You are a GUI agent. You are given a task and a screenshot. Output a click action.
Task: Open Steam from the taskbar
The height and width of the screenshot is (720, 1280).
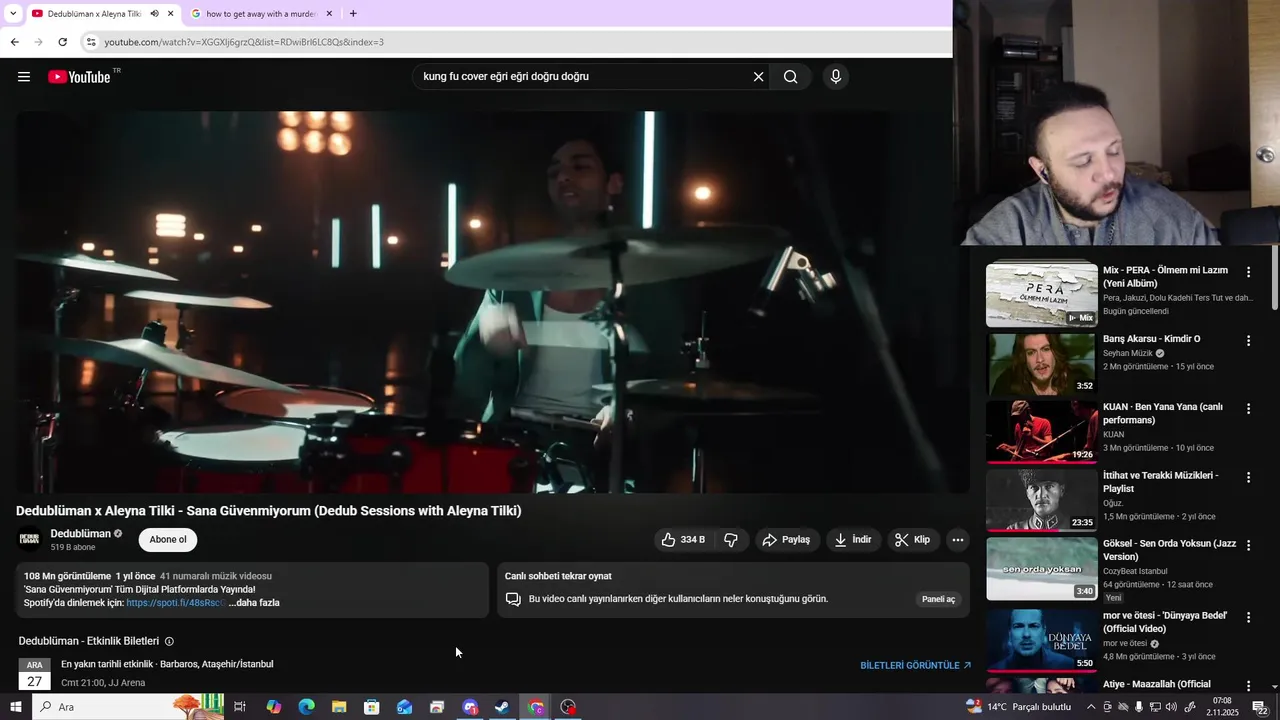[502, 707]
